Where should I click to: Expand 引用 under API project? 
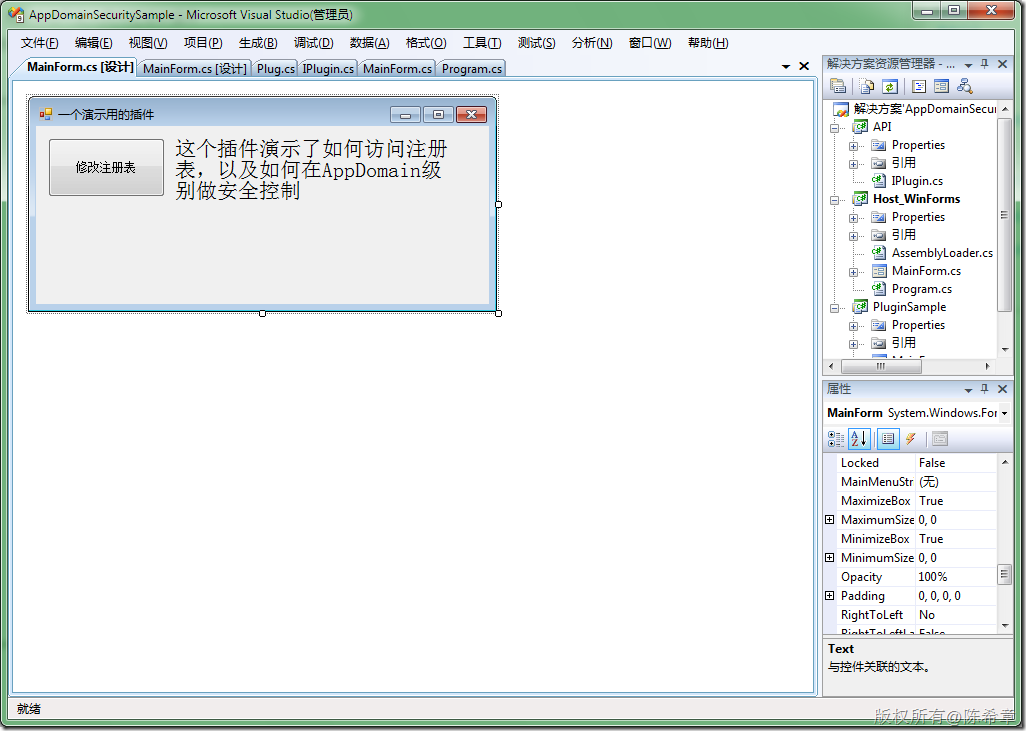click(853, 164)
